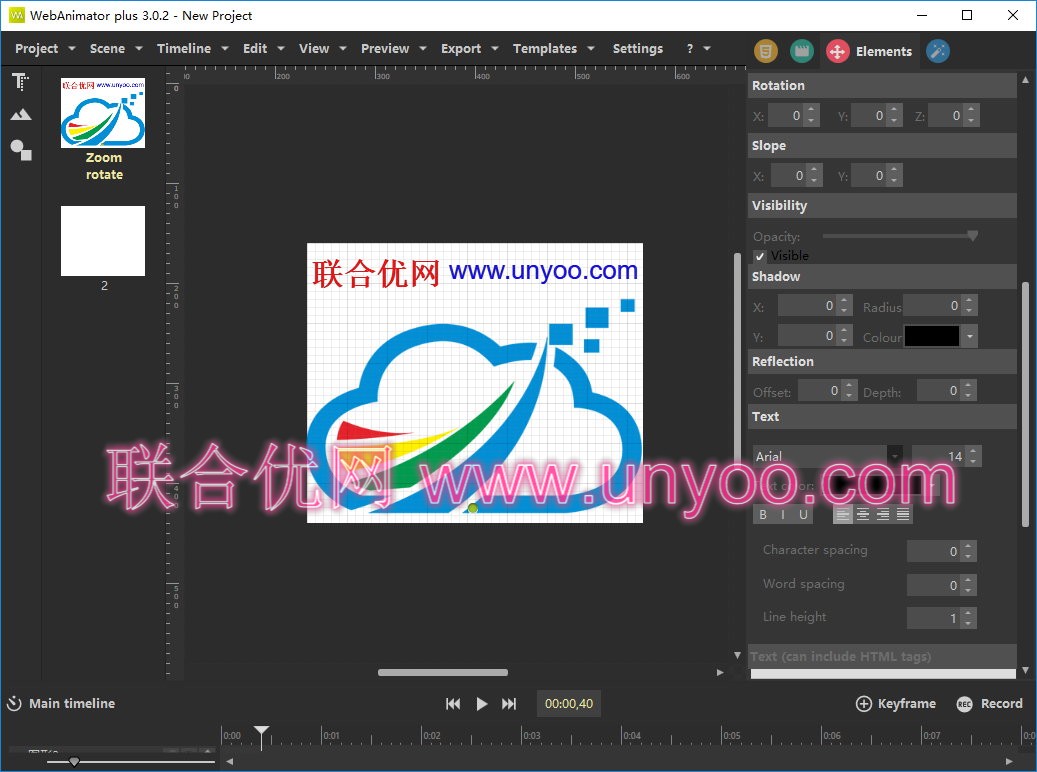This screenshot has width=1037, height=772.
Task: Select scene 2 thumbnail
Action: (x=103, y=241)
